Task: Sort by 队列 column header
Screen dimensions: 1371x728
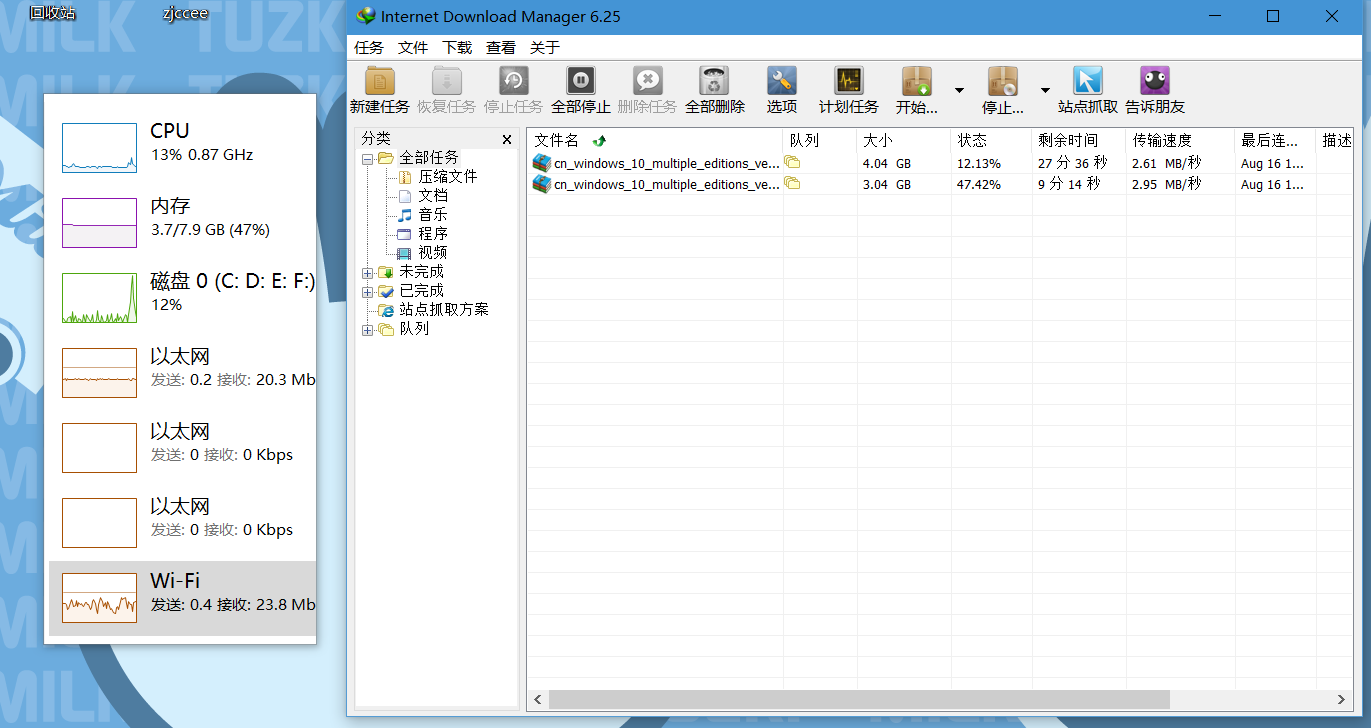Action: tap(820, 140)
